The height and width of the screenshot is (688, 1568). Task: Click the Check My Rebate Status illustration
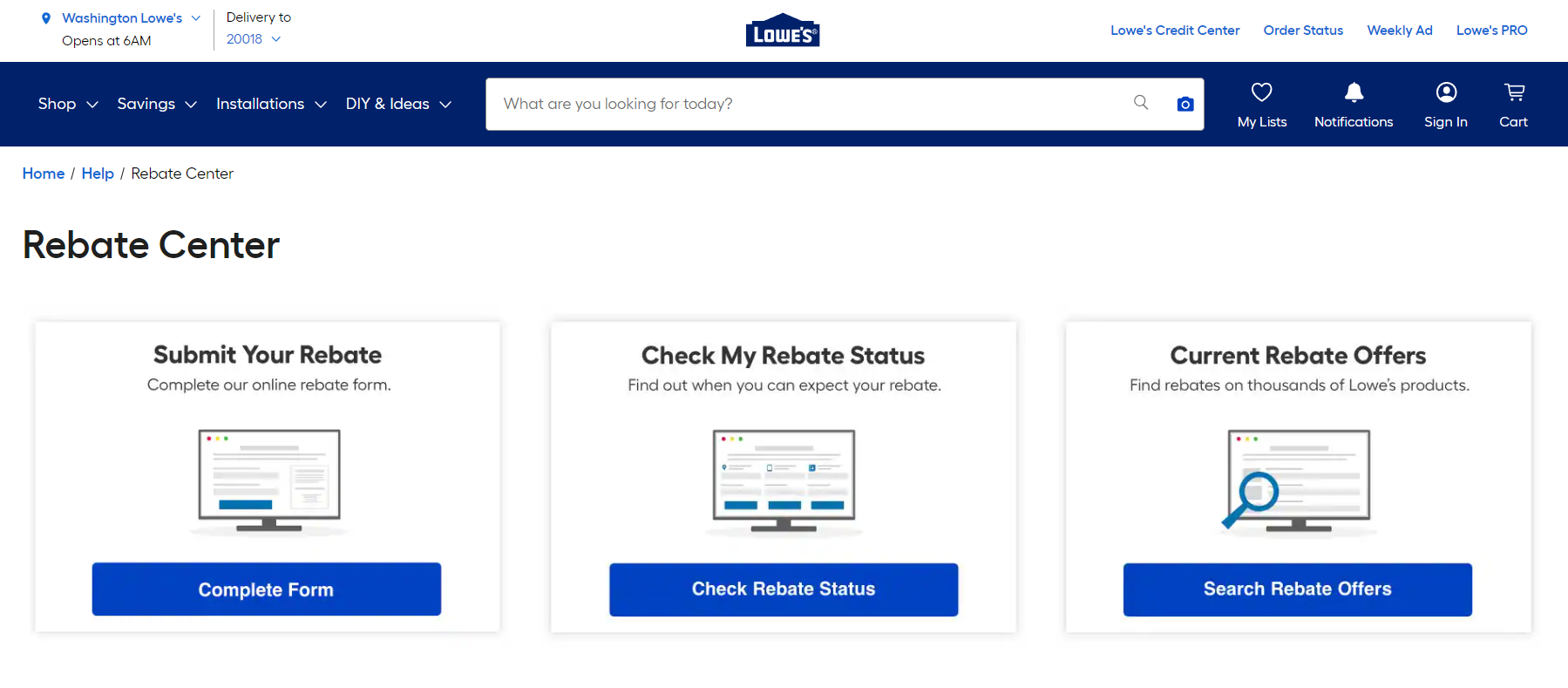pyautogui.click(x=784, y=481)
